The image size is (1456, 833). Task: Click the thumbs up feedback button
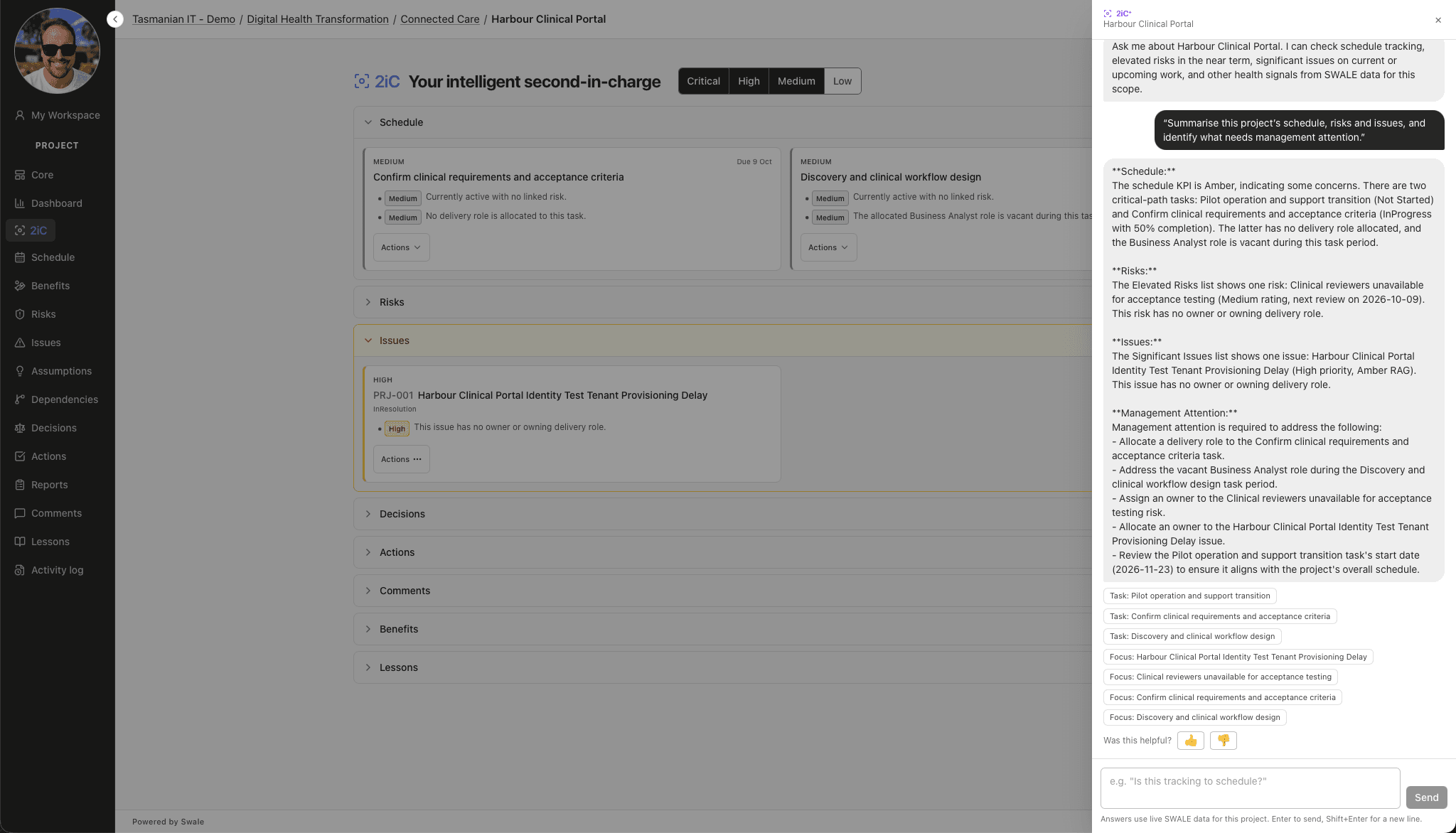coord(1191,741)
